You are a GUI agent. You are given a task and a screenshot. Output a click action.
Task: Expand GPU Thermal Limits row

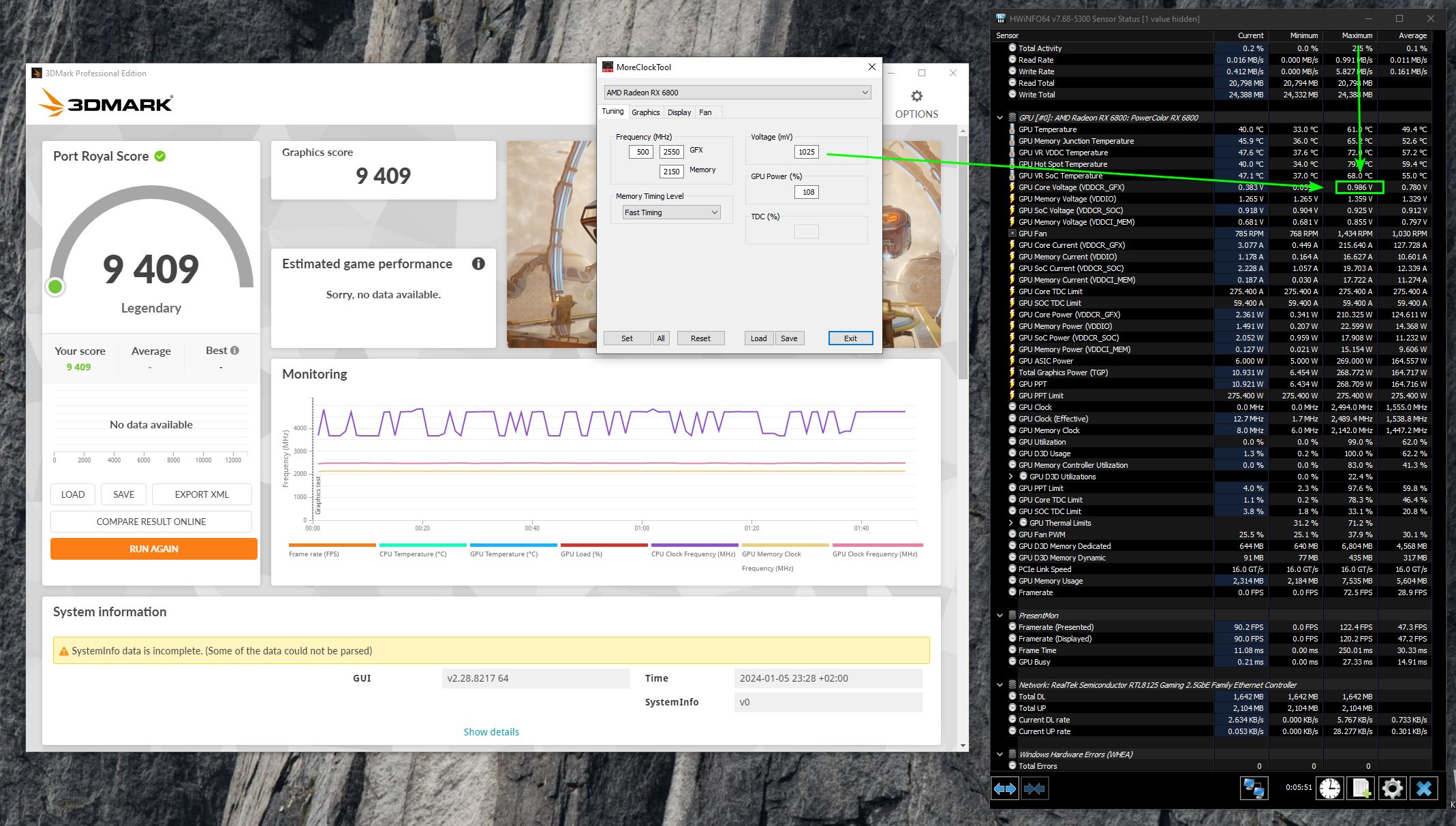[x=1011, y=523]
